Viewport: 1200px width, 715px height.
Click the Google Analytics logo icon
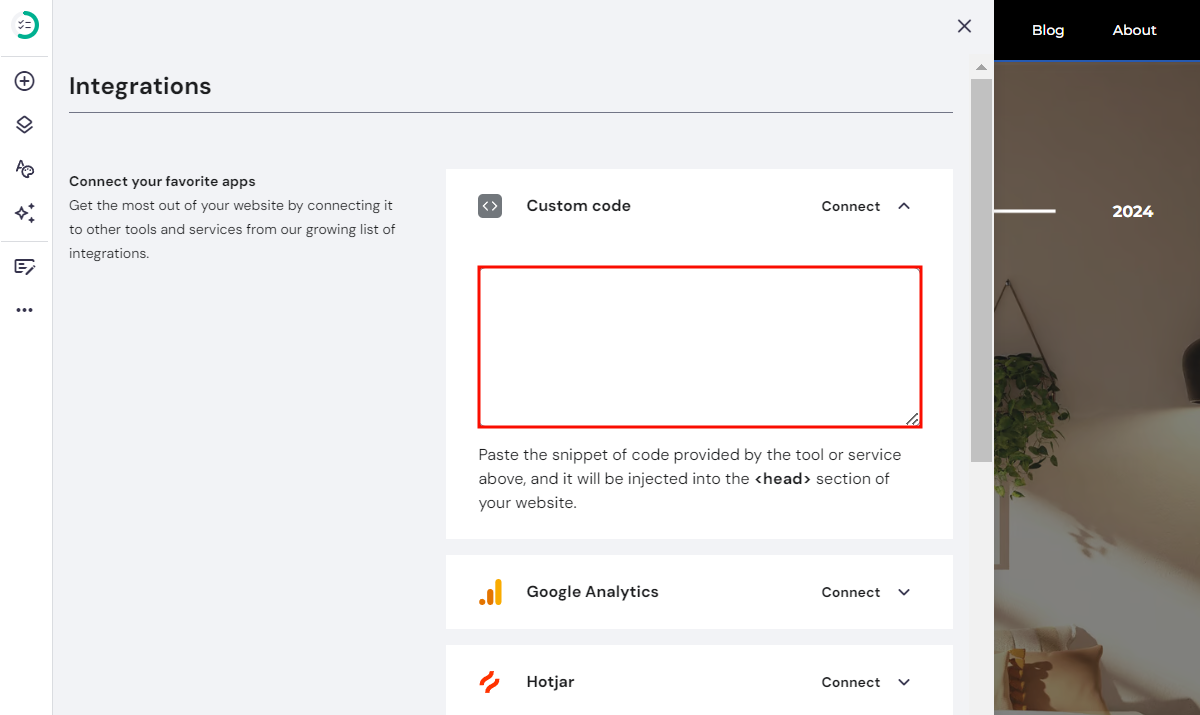[x=490, y=591]
